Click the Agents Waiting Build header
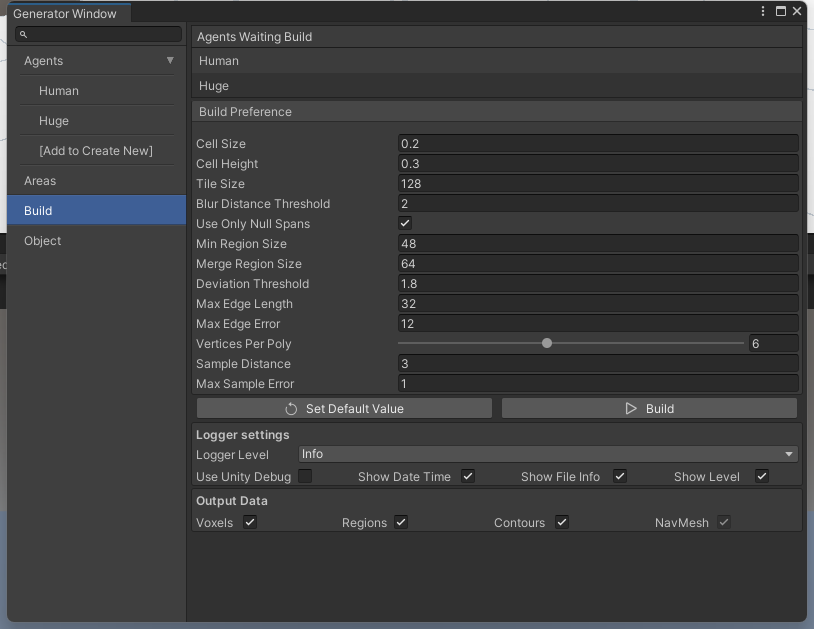Viewport: 814px width, 629px height. pyautogui.click(x=497, y=37)
